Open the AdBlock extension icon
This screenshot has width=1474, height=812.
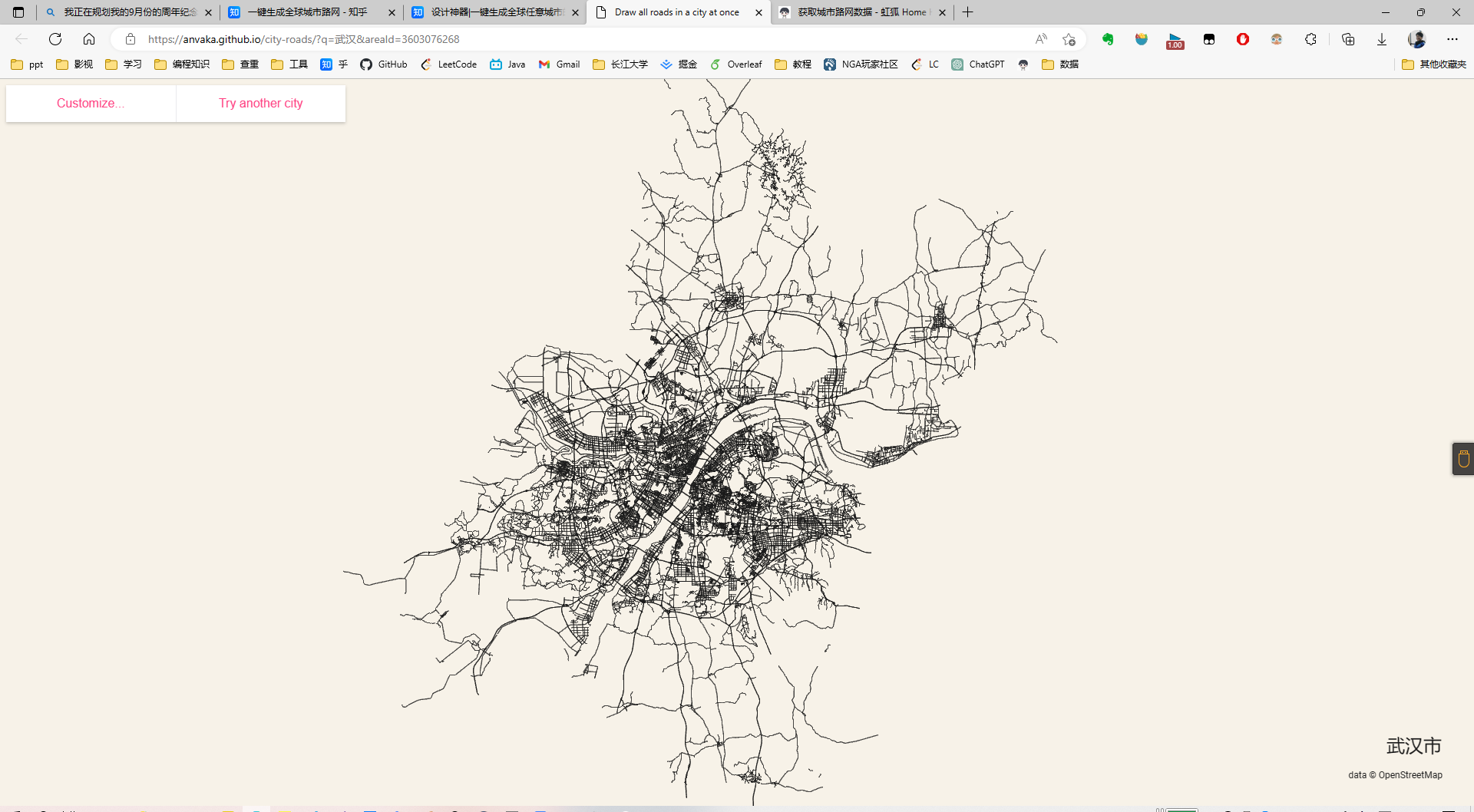pyautogui.click(x=1243, y=39)
